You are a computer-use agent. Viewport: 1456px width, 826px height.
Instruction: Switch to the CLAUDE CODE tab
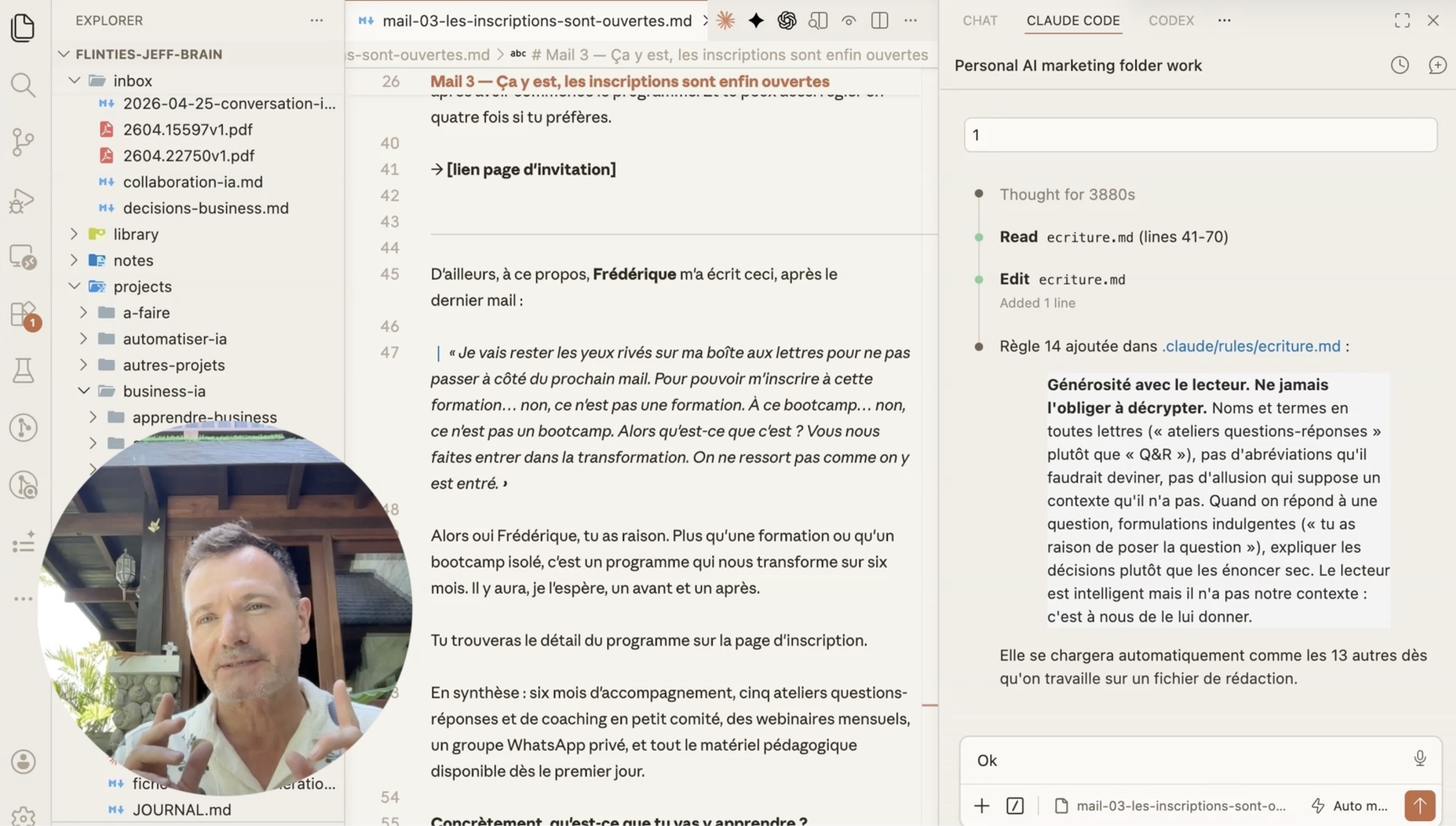[x=1073, y=21]
